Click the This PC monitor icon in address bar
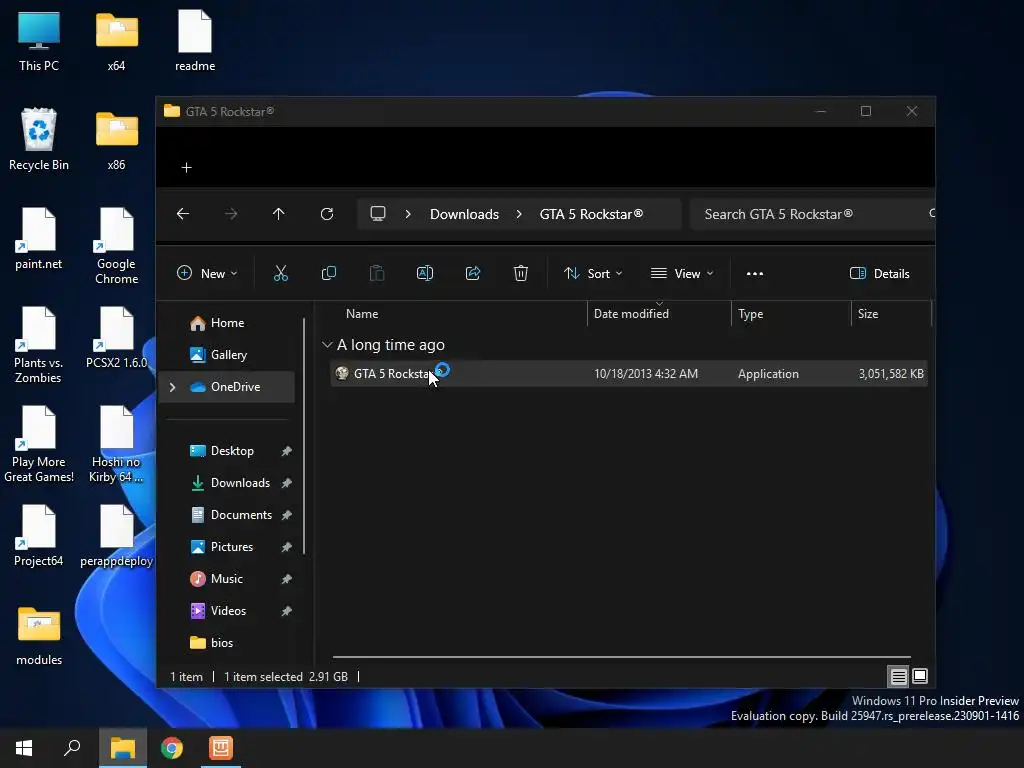The height and width of the screenshot is (768, 1024). coord(377,214)
